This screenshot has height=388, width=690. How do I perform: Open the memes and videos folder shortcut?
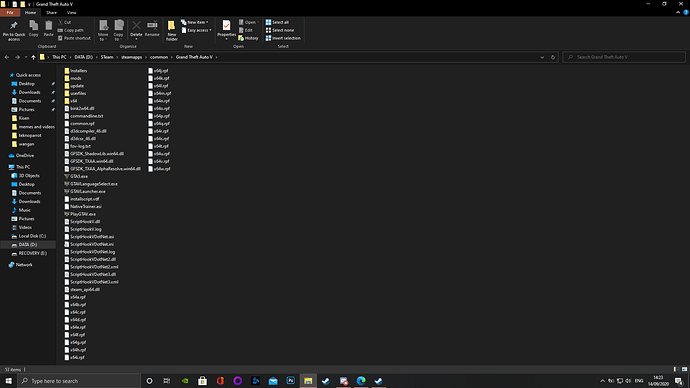coord(37,127)
